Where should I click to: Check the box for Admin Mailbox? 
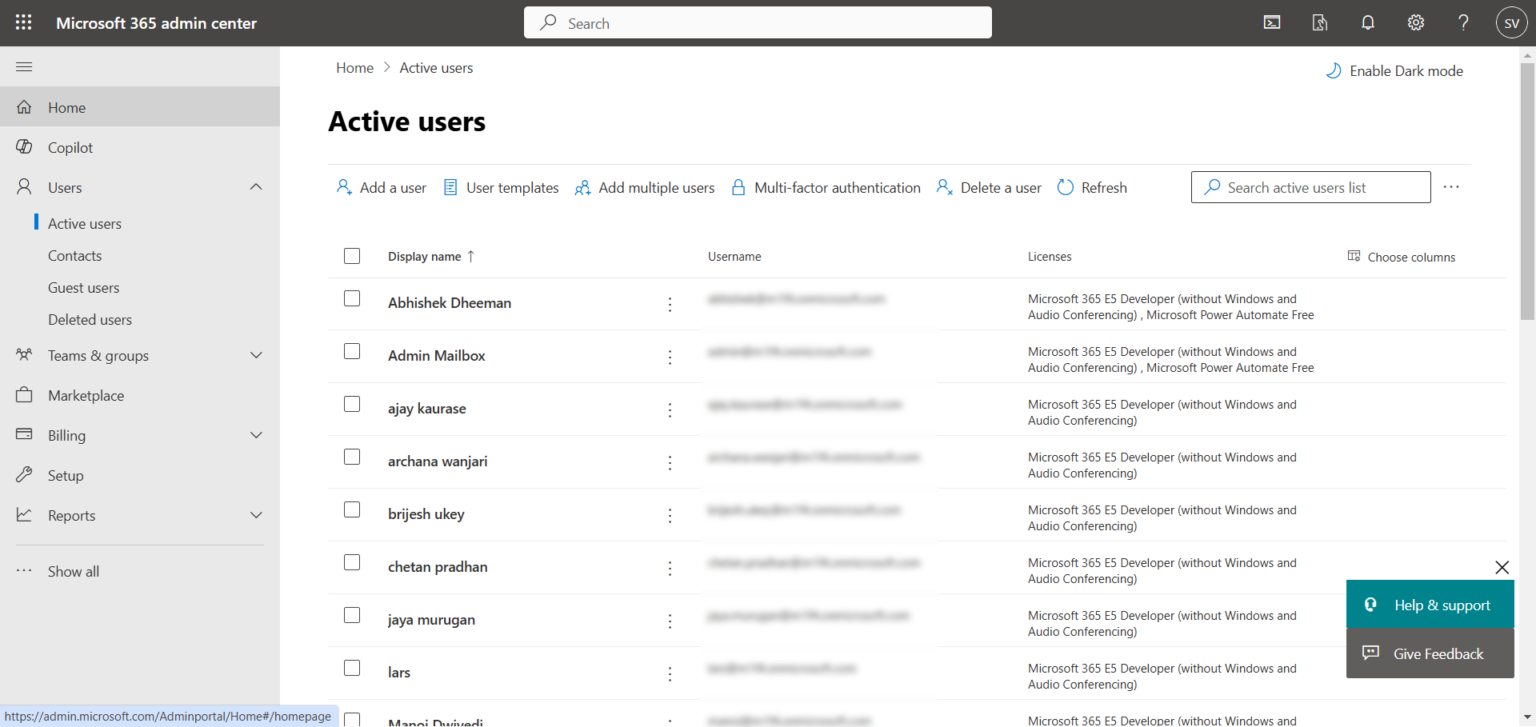(352, 351)
